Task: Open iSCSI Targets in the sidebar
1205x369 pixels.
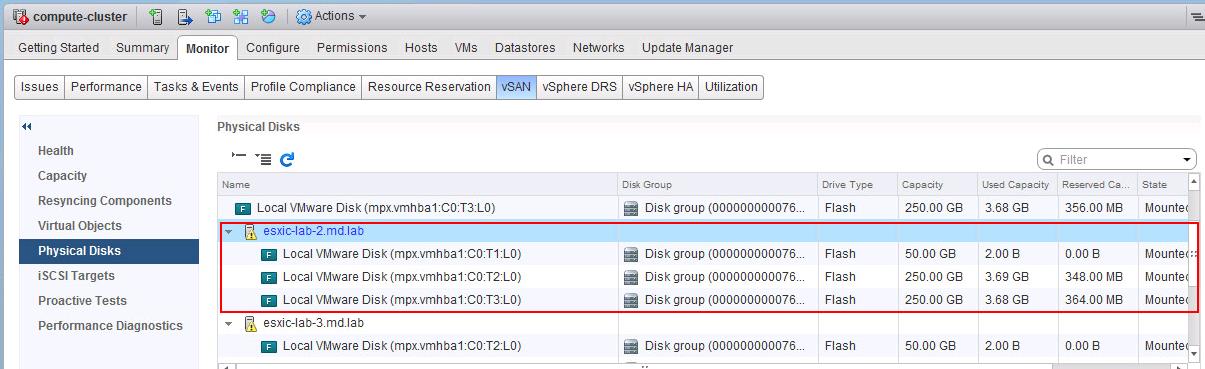Action: click(109, 276)
